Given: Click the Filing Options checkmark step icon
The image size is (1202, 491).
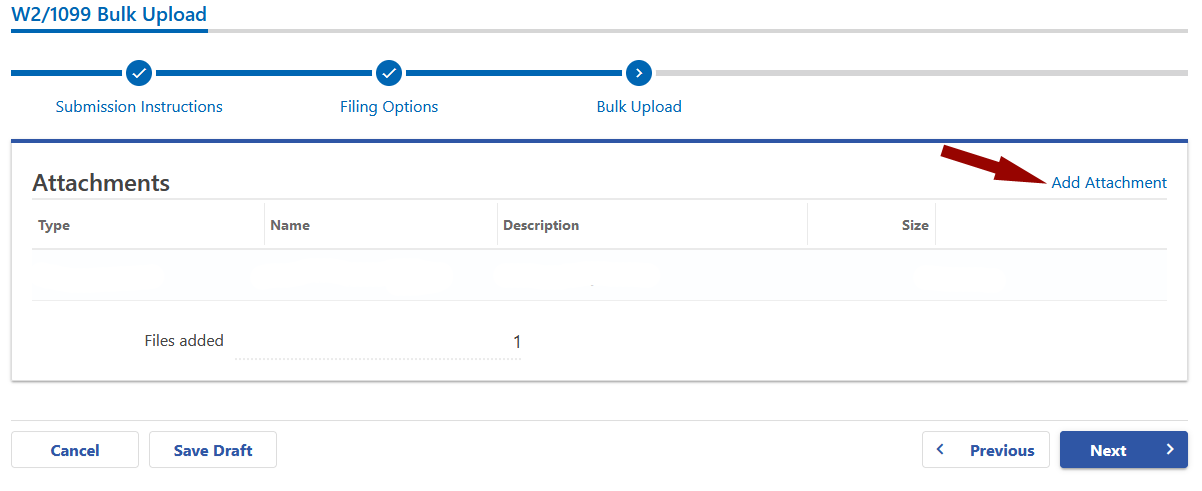Looking at the screenshot, I should (x=389, y=73).
